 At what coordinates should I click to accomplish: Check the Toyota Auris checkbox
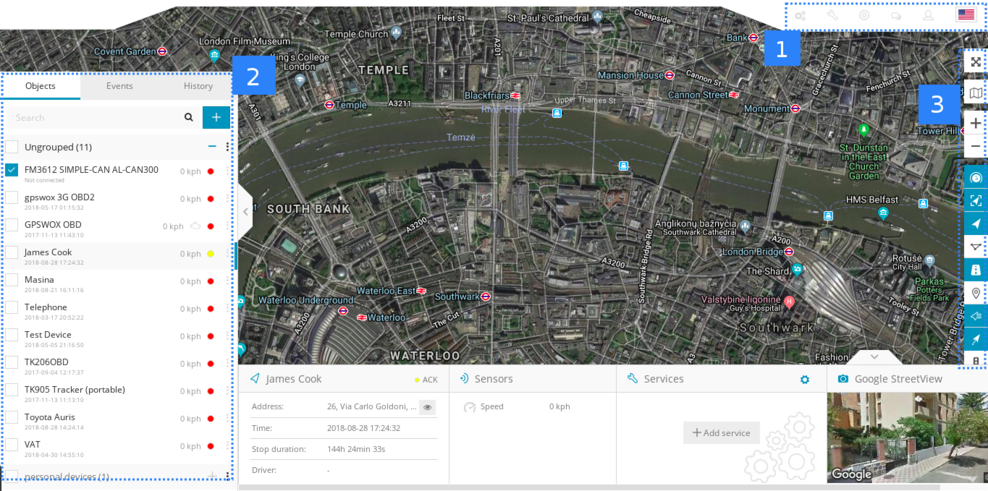[x=11, y=419]
